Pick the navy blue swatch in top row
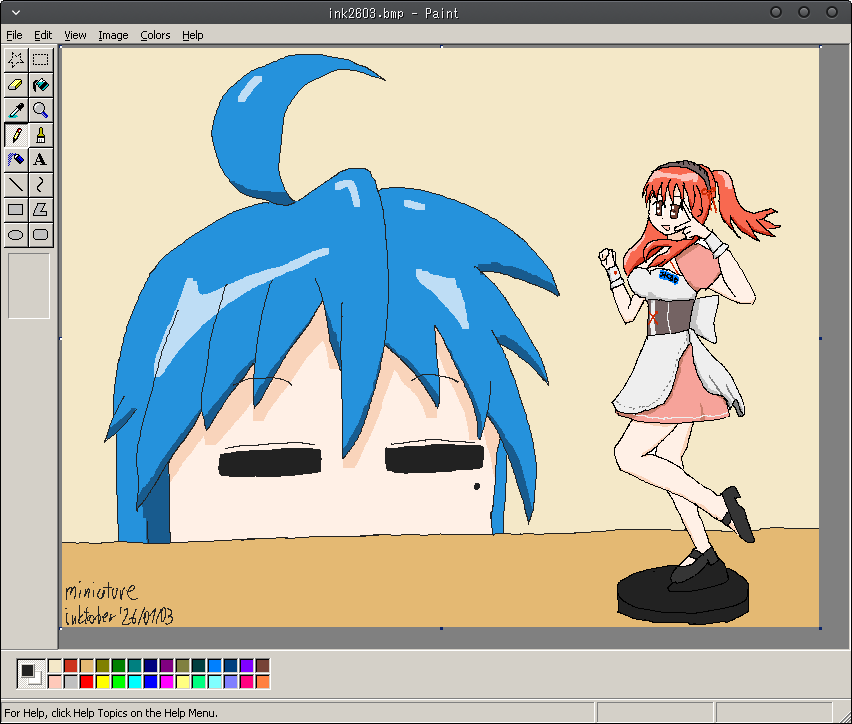The image size is (852, 724). pos(151,666)
